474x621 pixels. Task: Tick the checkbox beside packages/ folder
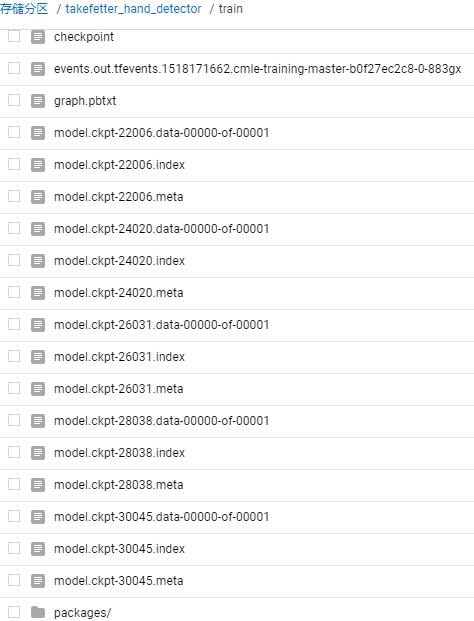tap(14, 612)
